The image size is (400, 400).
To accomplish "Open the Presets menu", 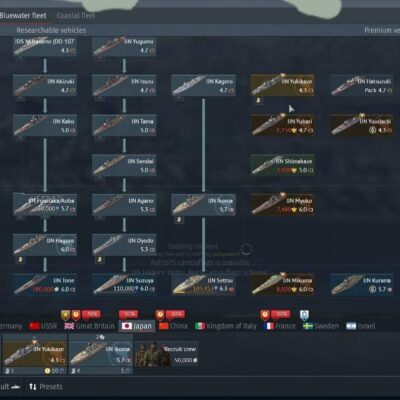I will pos(46,387).
